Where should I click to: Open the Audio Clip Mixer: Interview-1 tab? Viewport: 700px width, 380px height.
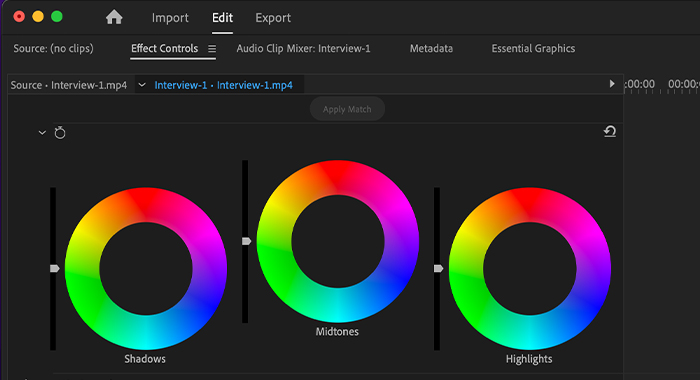pyautogui.click(x=304, y=48)
